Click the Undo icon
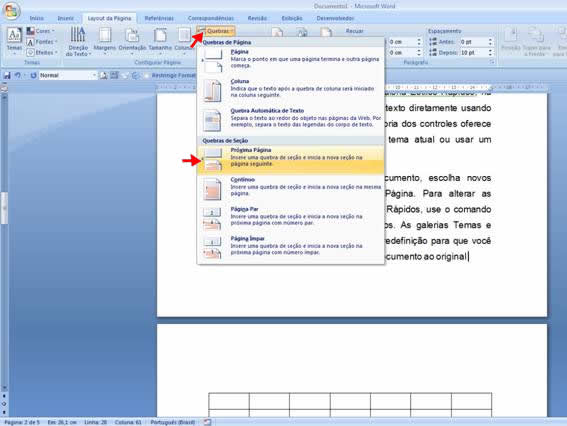 pyautogui.click(x=17, y=75)
